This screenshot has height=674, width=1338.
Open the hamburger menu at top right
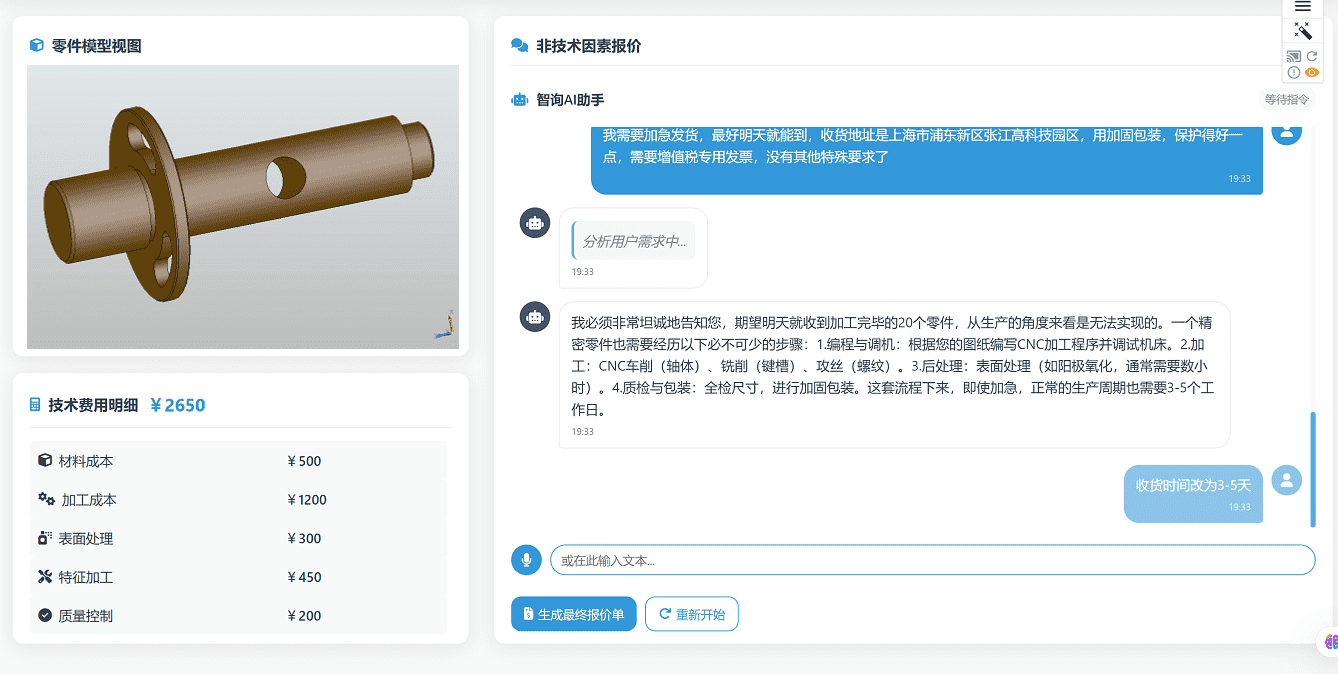click(1303, 7)
